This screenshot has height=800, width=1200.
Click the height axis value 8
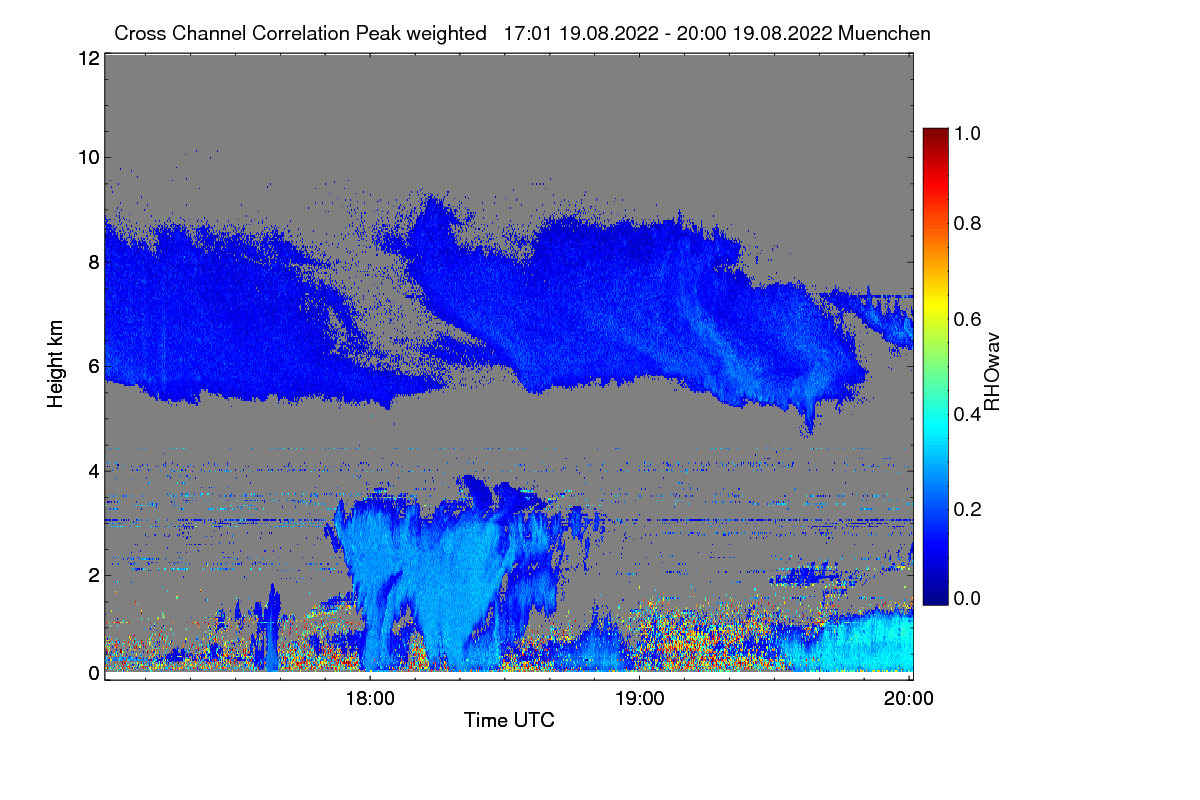click(x=94, y=262)
